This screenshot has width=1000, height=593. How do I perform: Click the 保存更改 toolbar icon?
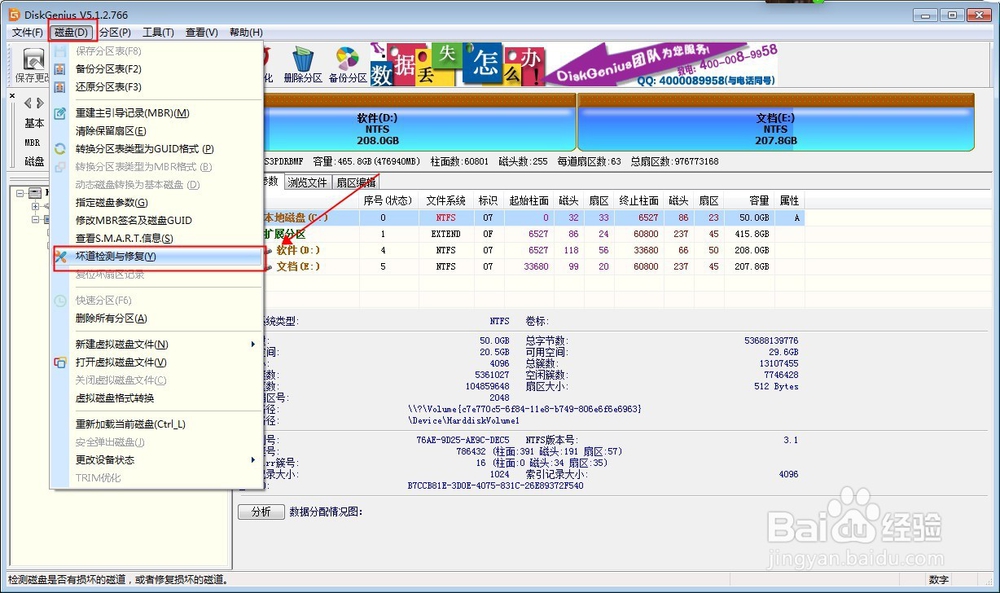pos(33,60)
